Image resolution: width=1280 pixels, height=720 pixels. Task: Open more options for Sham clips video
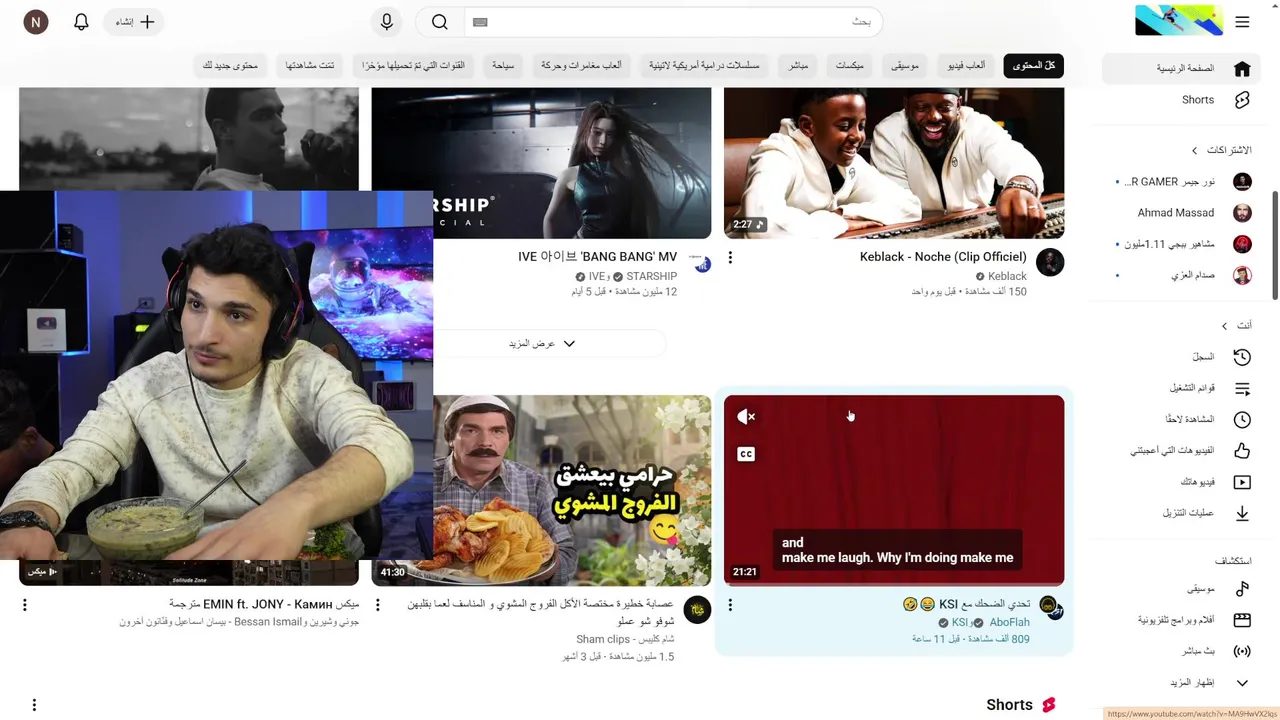point(378,605)
